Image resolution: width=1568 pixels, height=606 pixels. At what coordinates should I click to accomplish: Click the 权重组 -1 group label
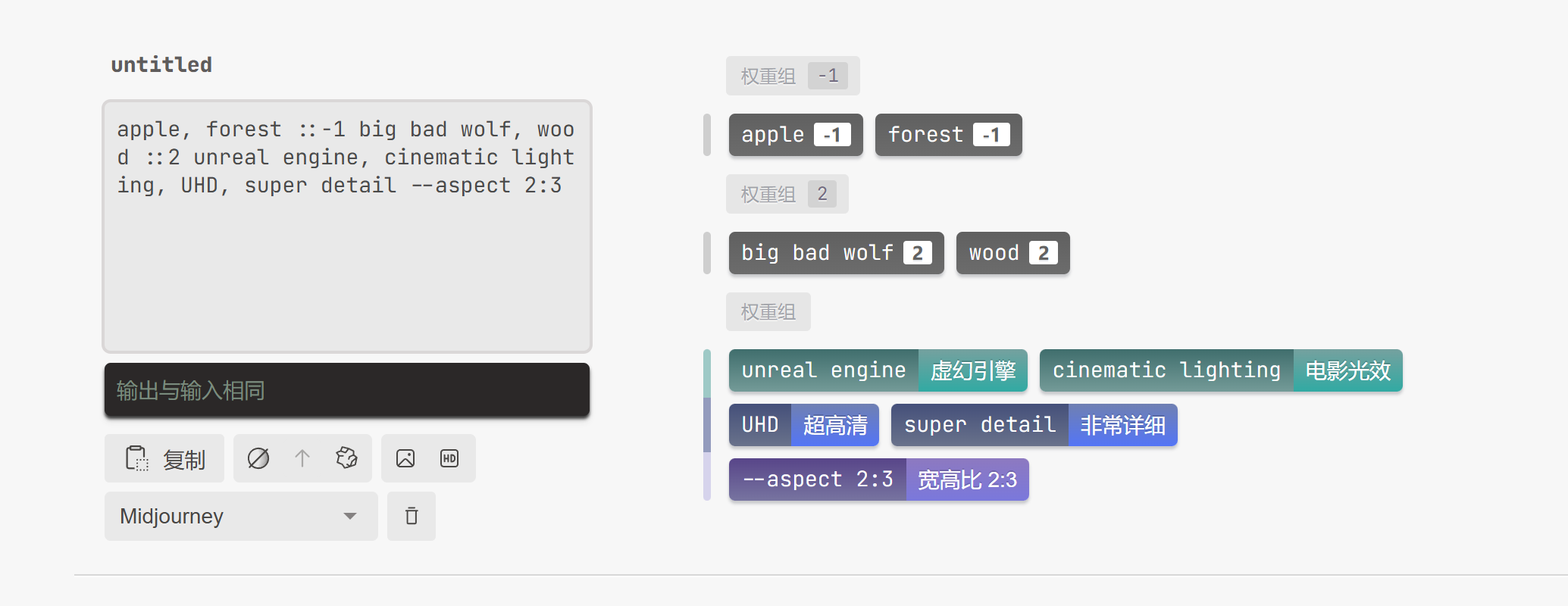[792, 76]
